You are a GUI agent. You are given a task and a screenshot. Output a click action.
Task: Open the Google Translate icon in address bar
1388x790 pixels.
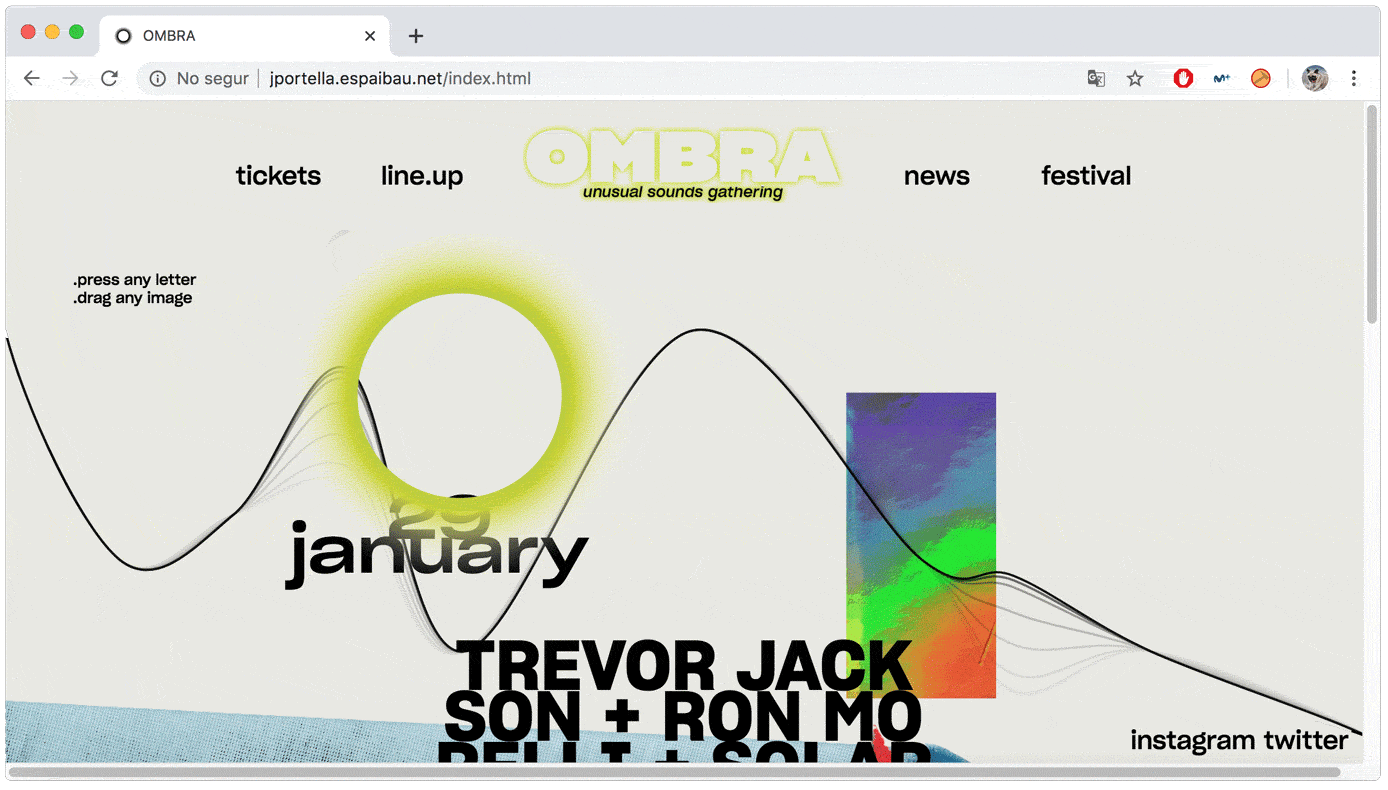point(1096,78)
